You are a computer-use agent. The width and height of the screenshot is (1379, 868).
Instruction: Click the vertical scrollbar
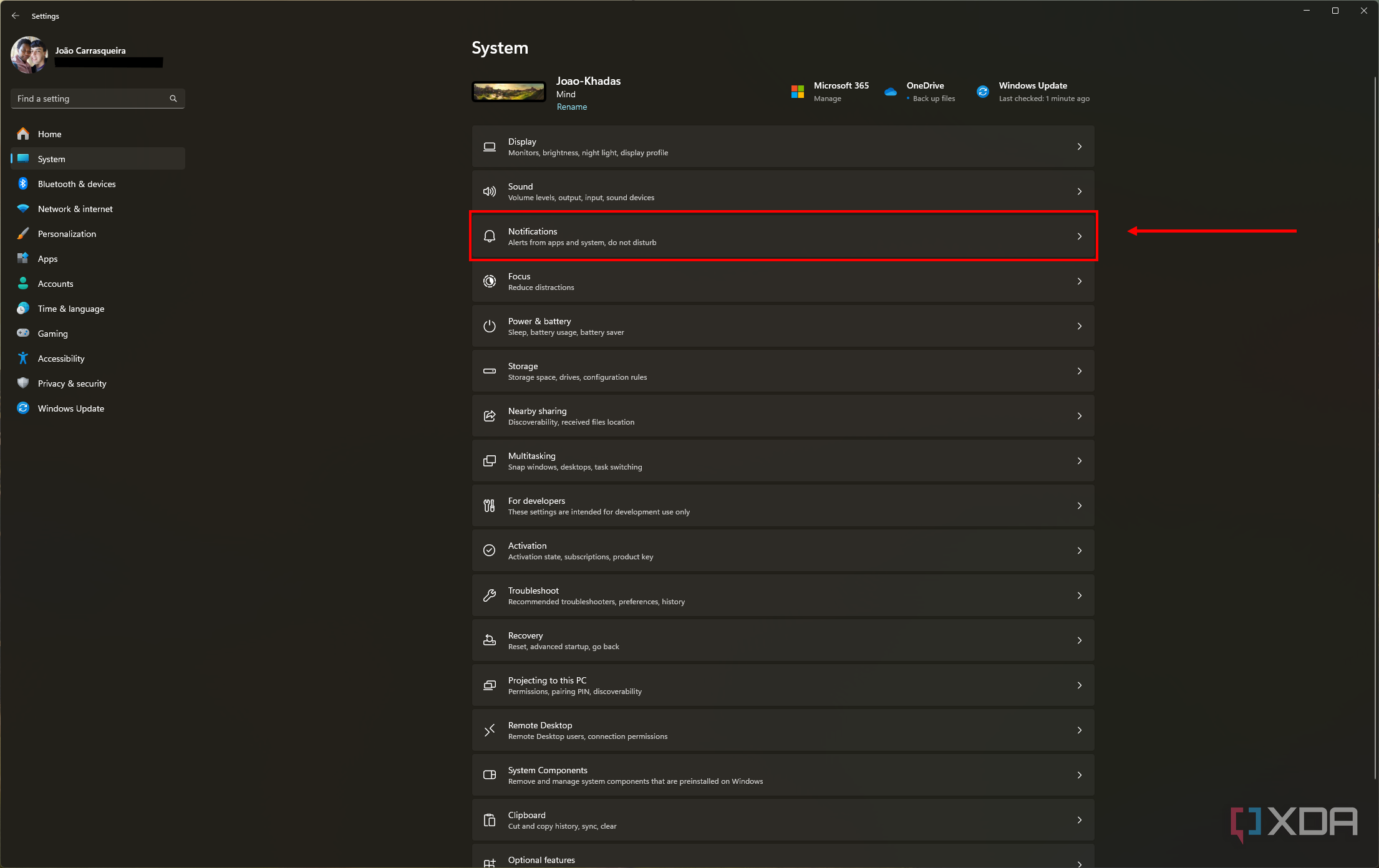click(1375, 427)
